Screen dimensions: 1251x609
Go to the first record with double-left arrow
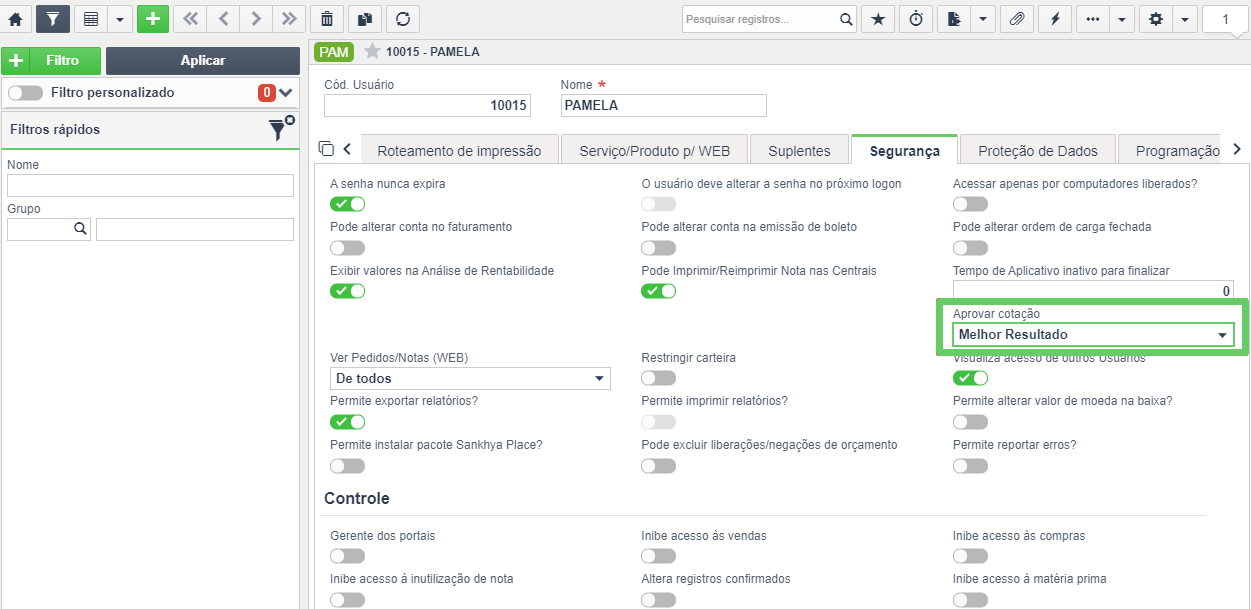coord(189,18)
